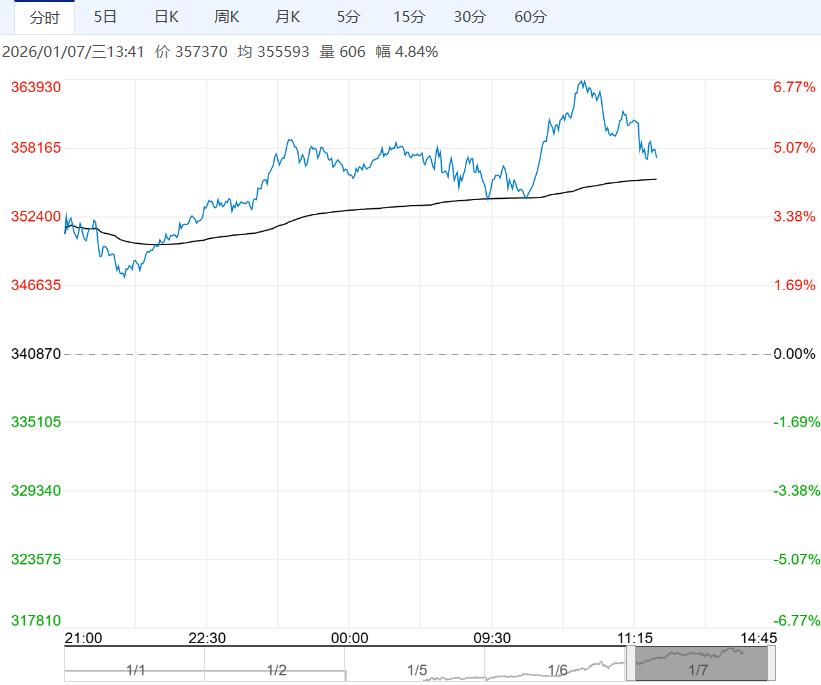Screen dimensions: 821x685
Task: Select the 5分 interval tab
Action: (349, 17)
